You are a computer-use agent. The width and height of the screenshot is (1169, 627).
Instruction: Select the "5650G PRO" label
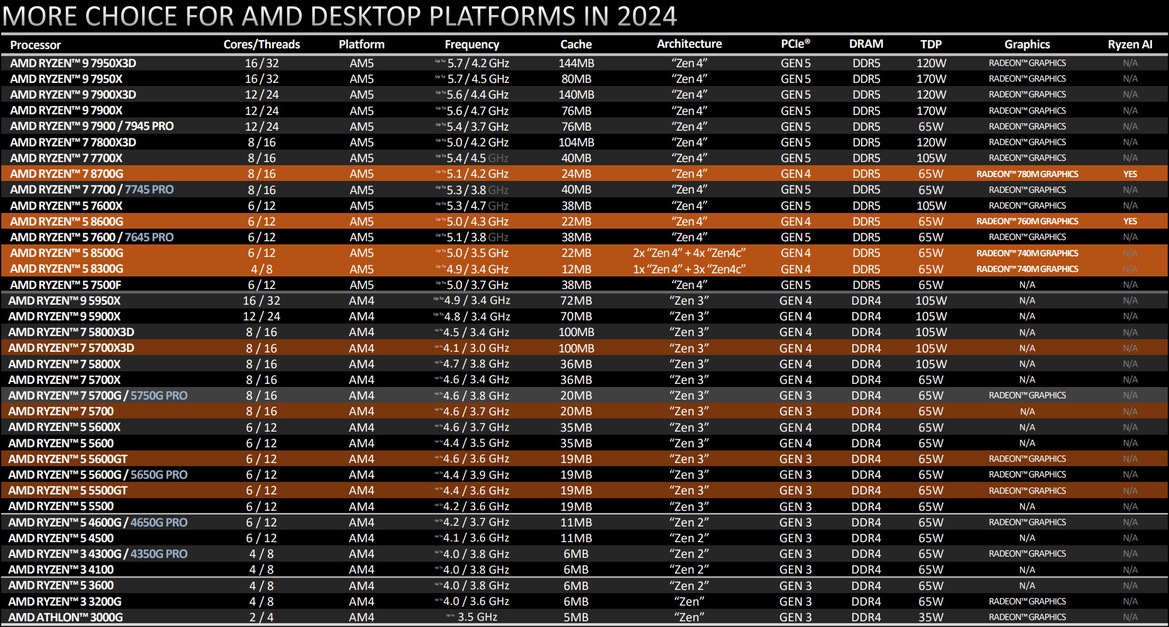(159, 475)
